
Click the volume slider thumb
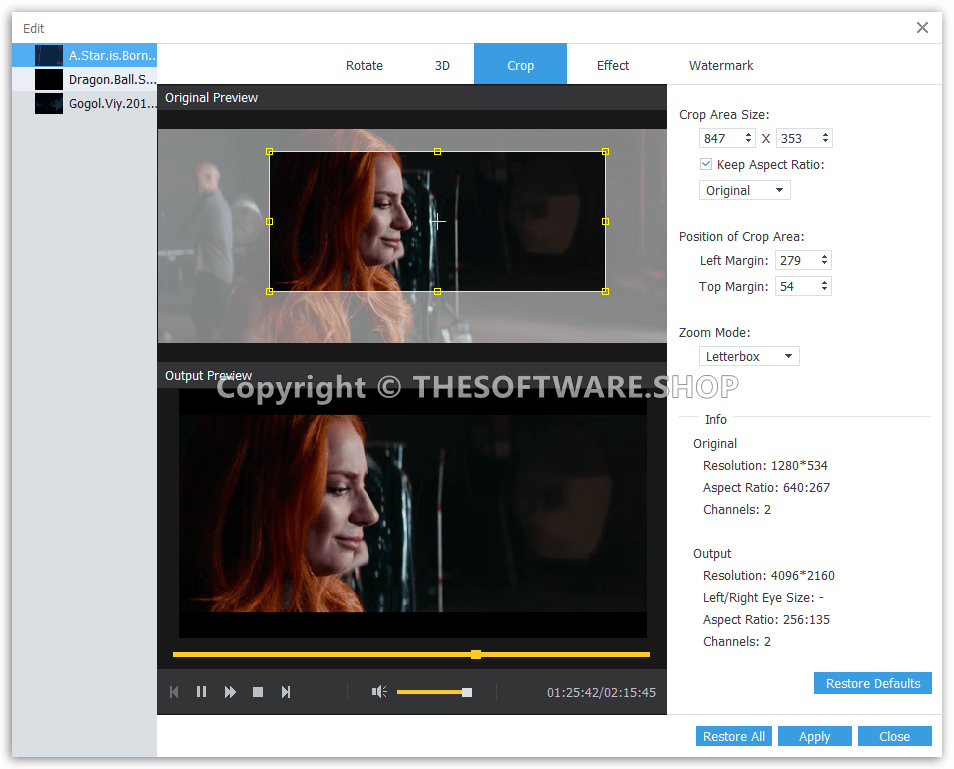[x=467, y=692]
